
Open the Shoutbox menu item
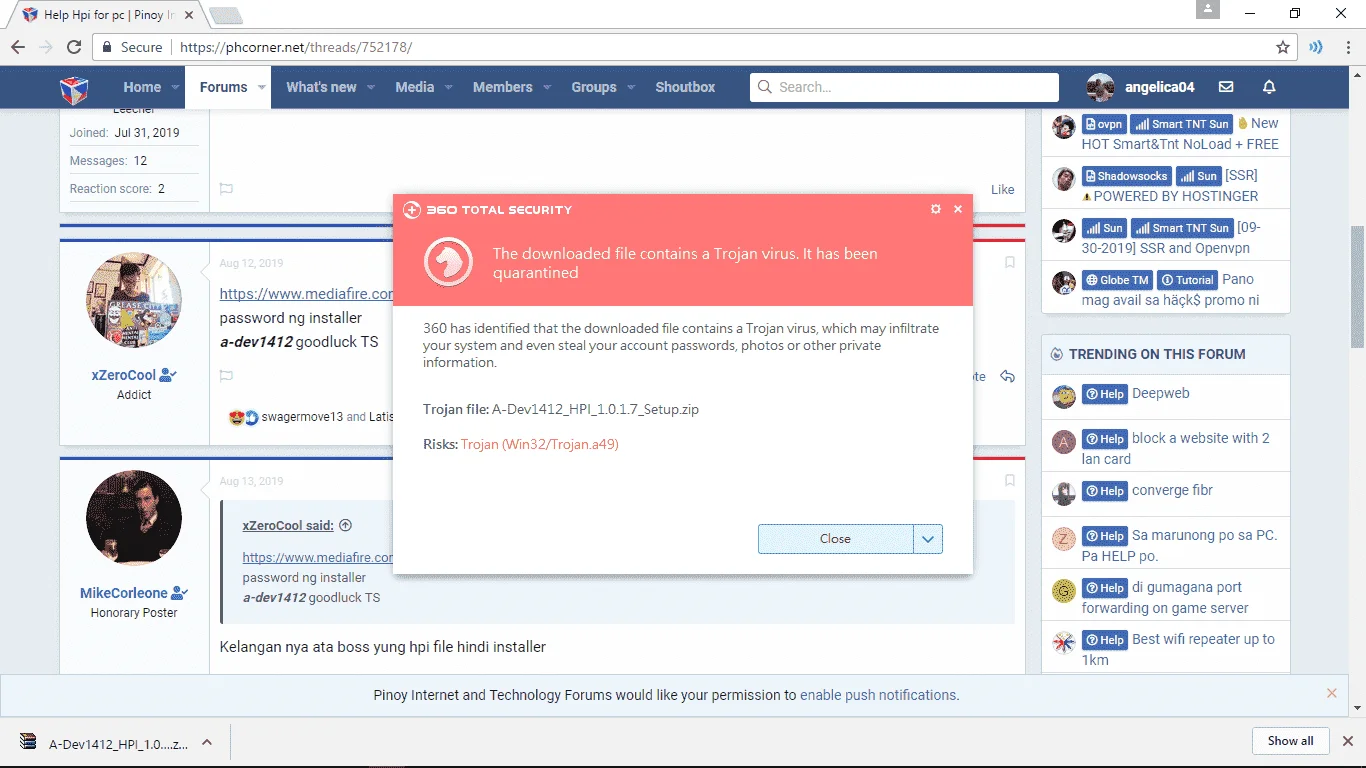point(685,87)
